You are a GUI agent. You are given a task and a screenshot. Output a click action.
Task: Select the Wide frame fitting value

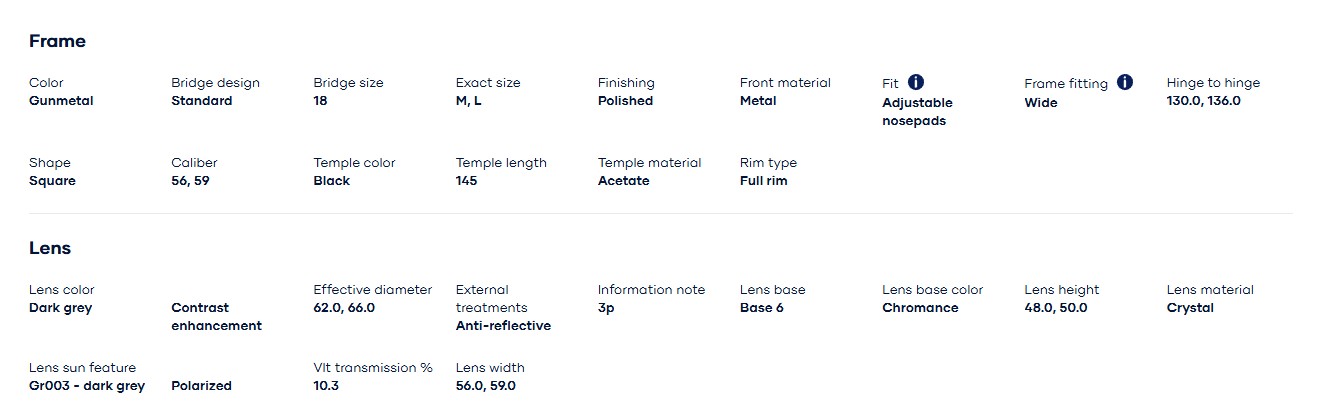pos(1041,103)
